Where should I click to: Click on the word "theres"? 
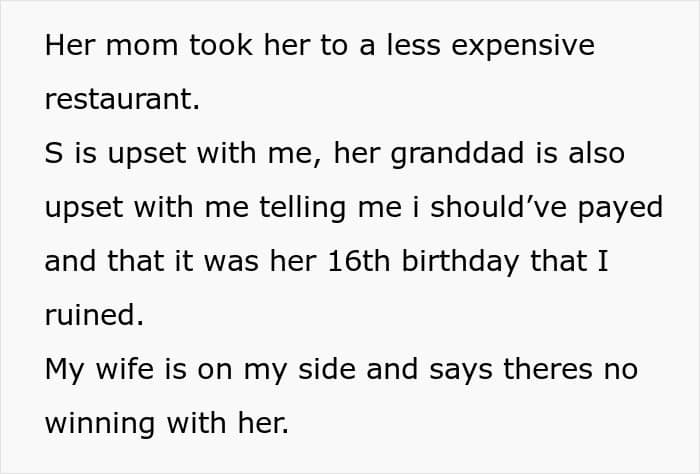point(545,370)
